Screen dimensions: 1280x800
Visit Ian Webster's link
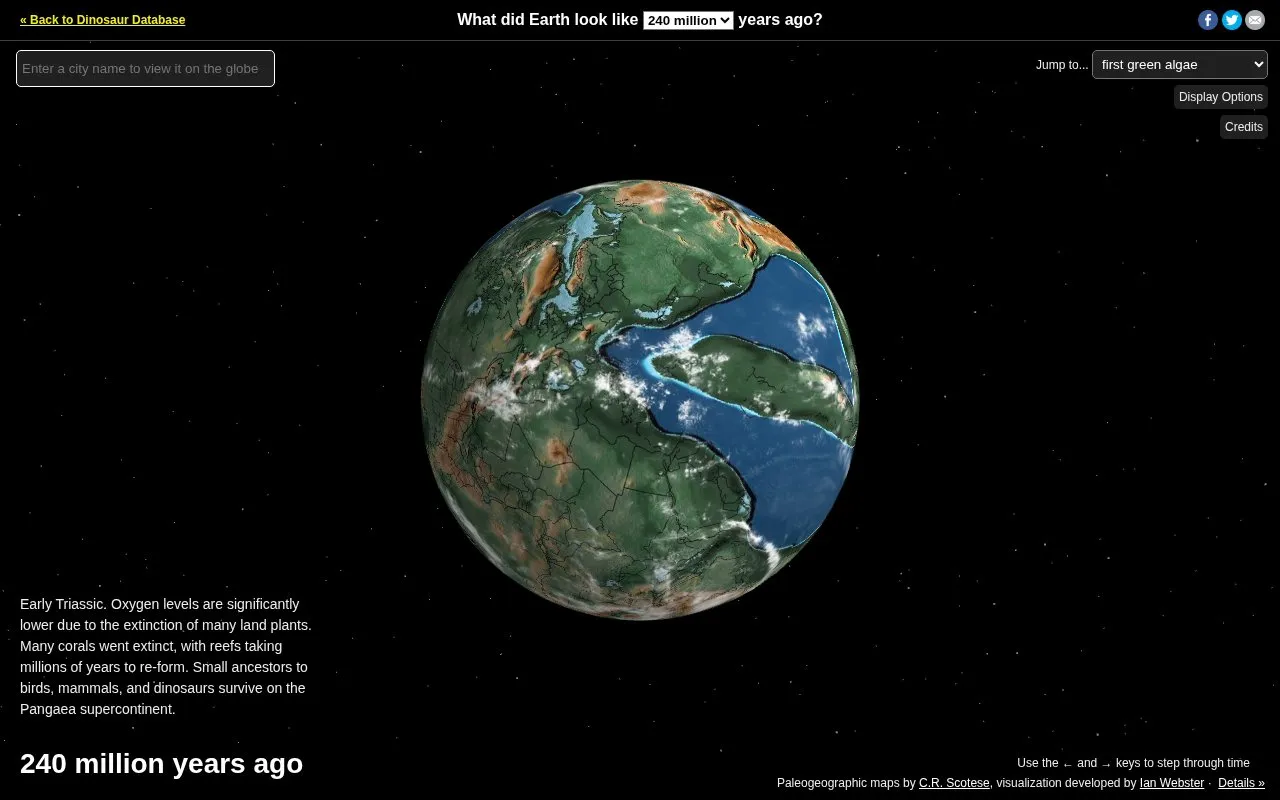click(x=1172, y=783)
